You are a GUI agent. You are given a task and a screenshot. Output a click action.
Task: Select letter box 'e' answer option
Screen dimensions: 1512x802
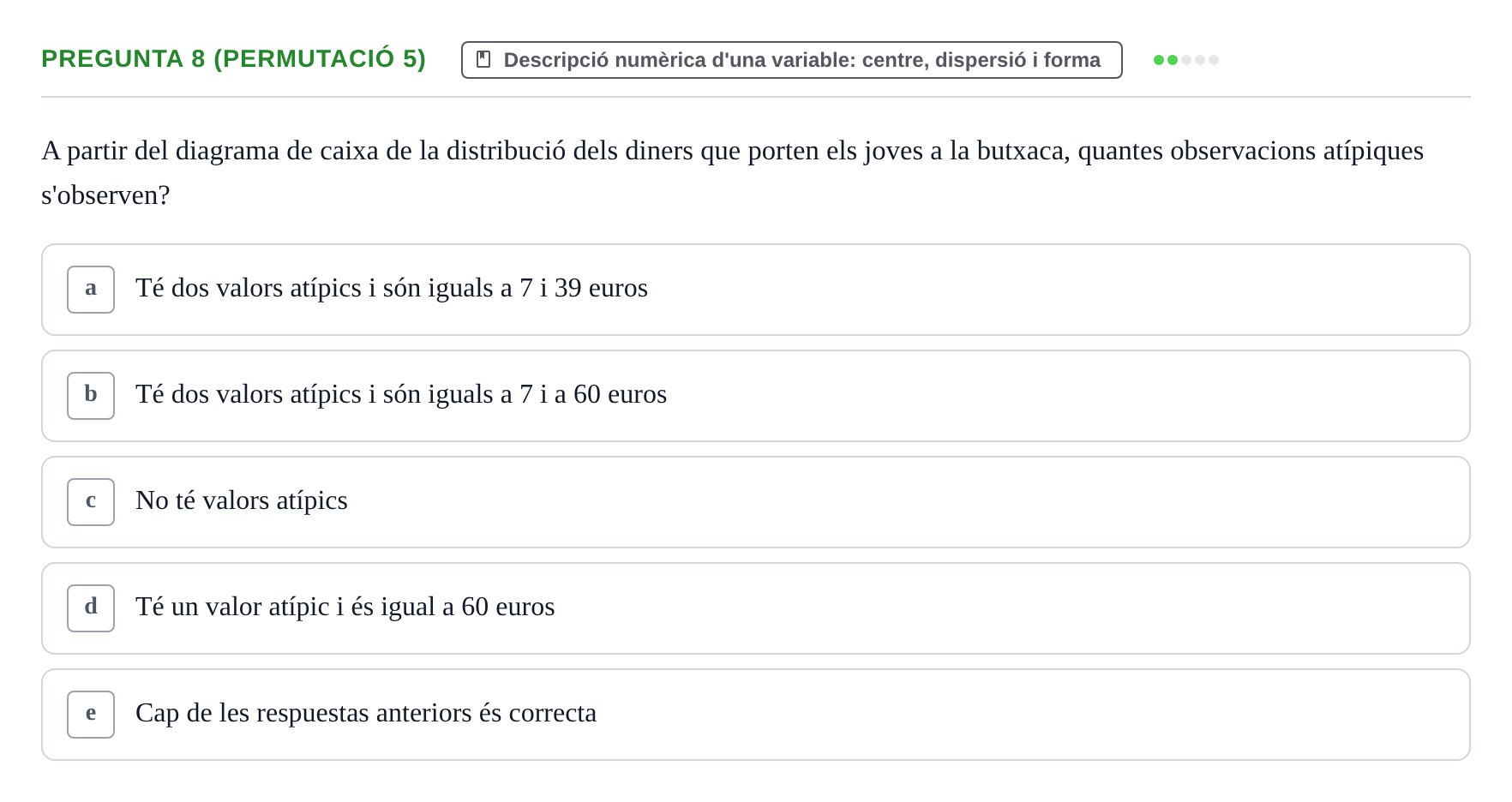click(91, 715)
